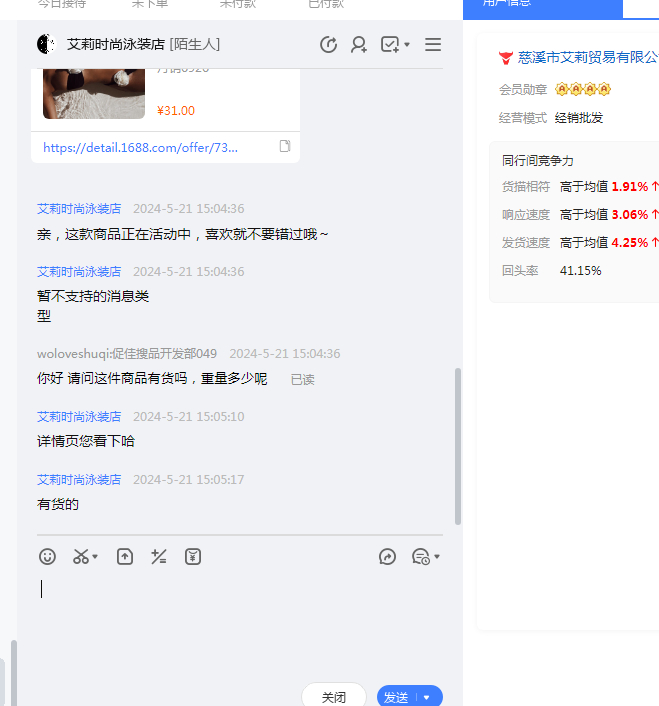
Task: Click the 货描相符 1.91% value
Action: point(630,187)
